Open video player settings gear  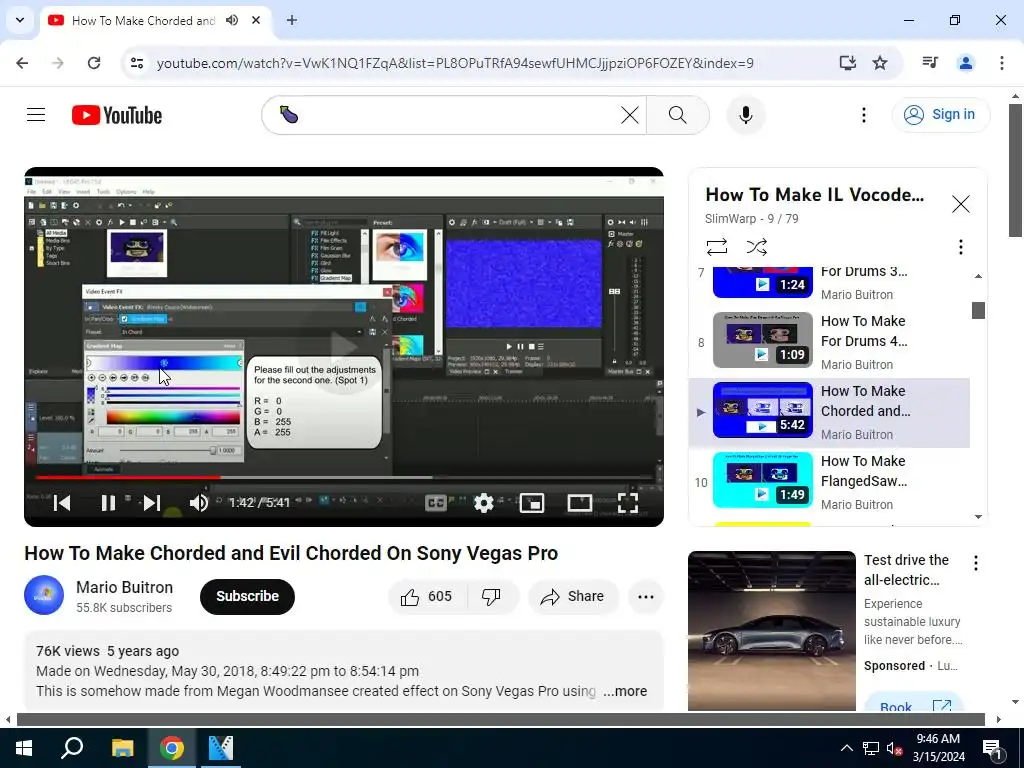pyautogui.click(x=483, y=502)
